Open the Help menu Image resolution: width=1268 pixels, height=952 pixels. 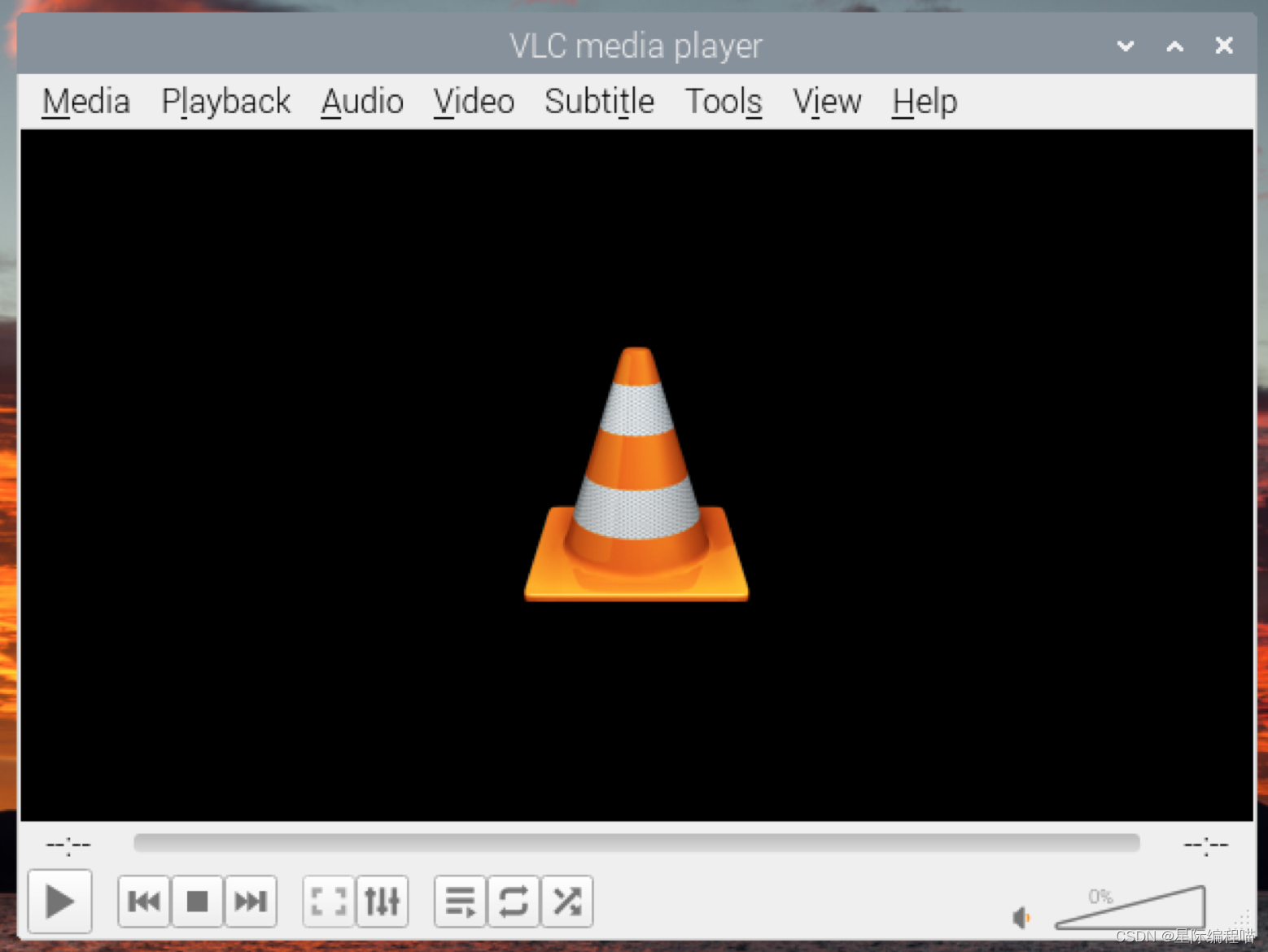coord(925,102)
